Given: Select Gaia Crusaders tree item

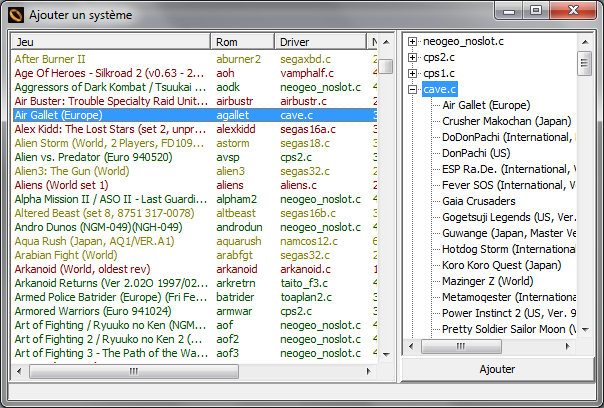Looking at the screenshot, I should click(479, 201).
